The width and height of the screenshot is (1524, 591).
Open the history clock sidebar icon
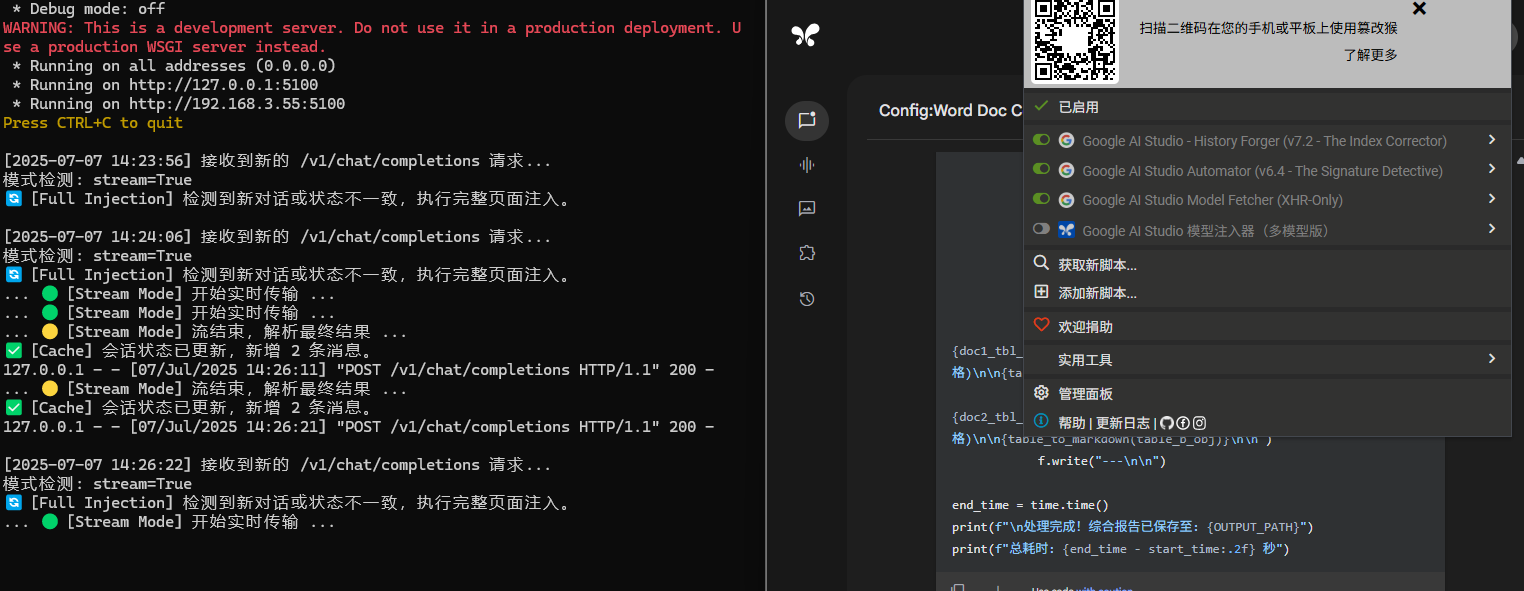pyautogui.click(x=807, y=298)
